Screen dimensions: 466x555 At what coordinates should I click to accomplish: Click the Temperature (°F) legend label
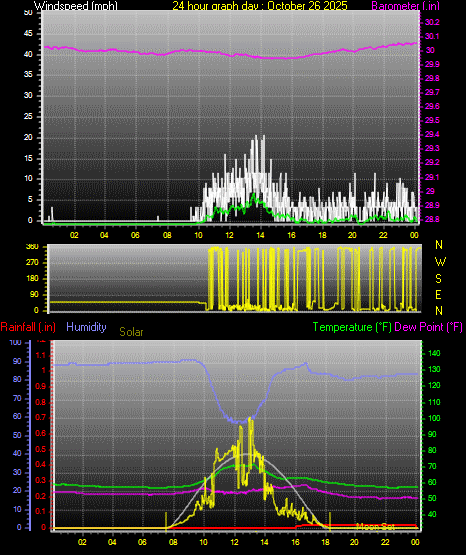pos(352,327)
